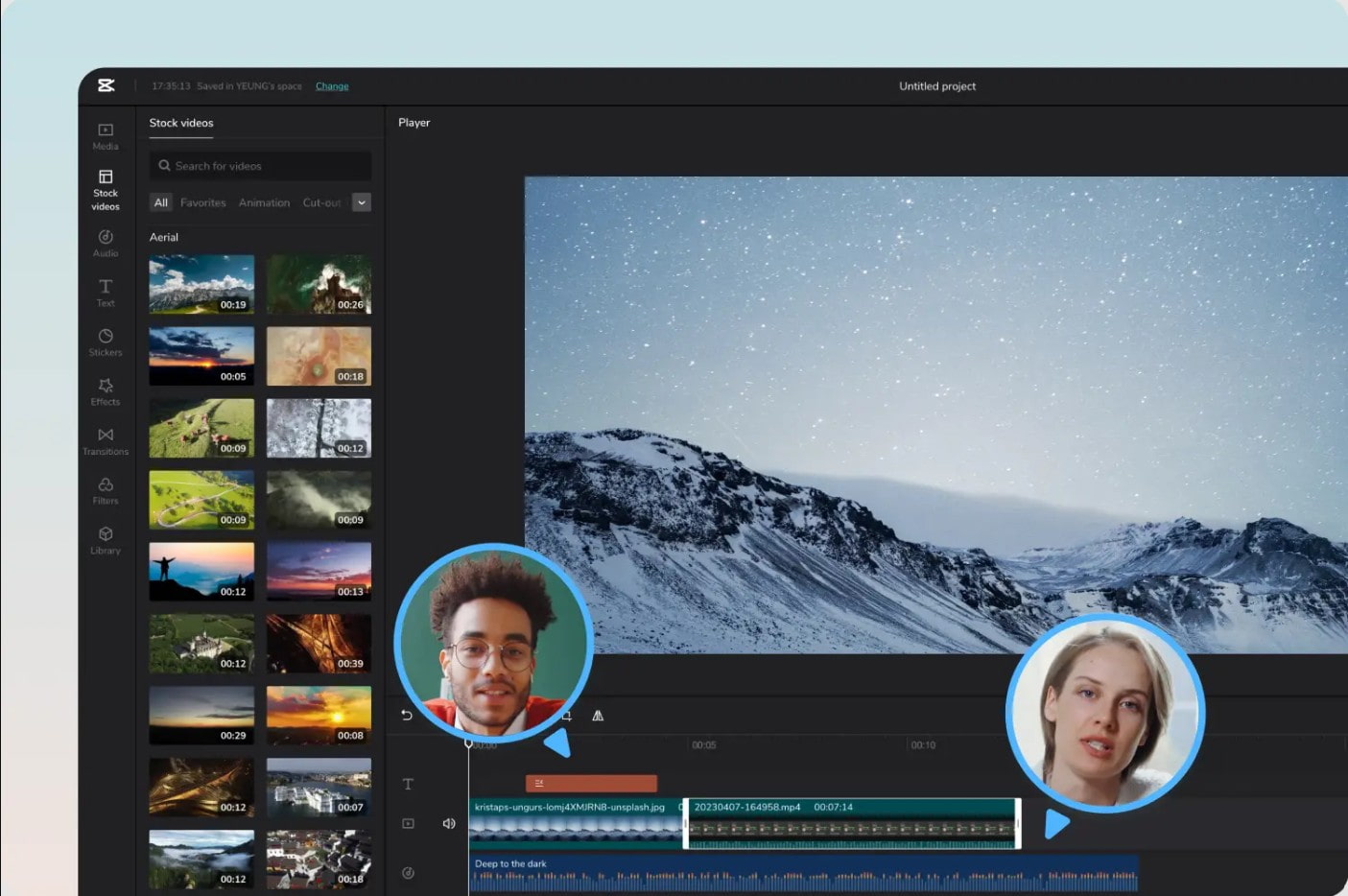Click the Player panel label
The height and width of the screenshot is (896, 1348).
[414, 123]
